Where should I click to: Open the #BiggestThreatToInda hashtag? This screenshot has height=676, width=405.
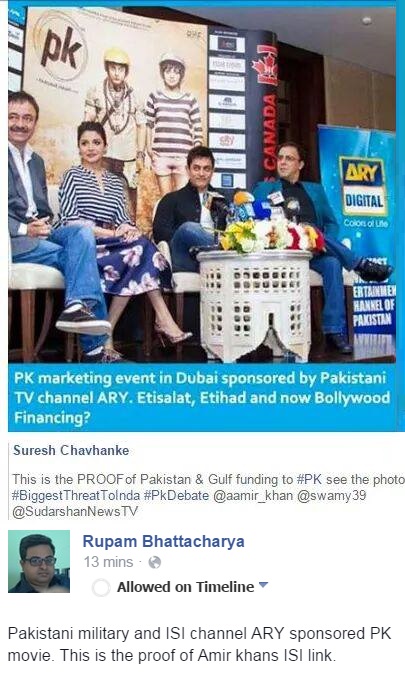point(76,496)
